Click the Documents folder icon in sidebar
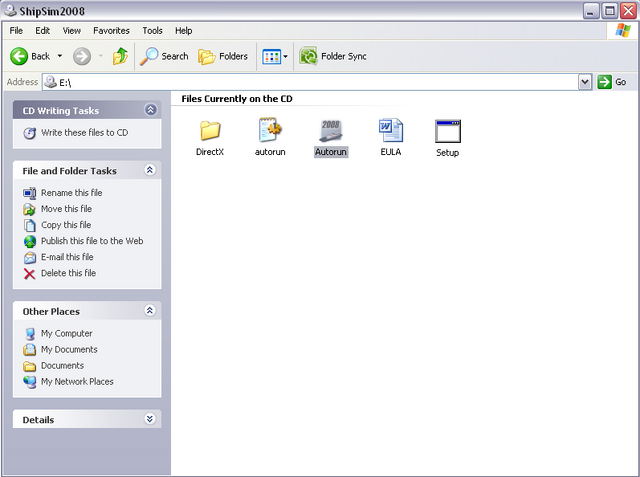The image size is (640, 477). coord(29,366)
